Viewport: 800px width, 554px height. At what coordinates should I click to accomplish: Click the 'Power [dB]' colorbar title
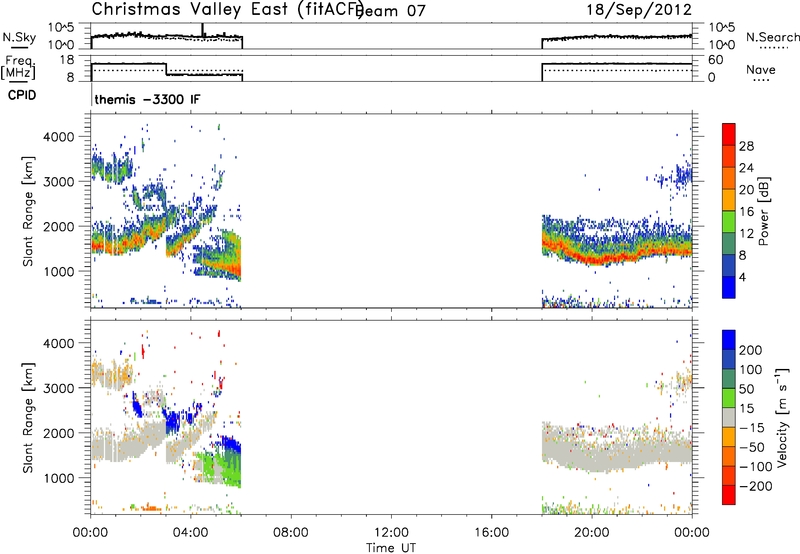coord(763,211)
